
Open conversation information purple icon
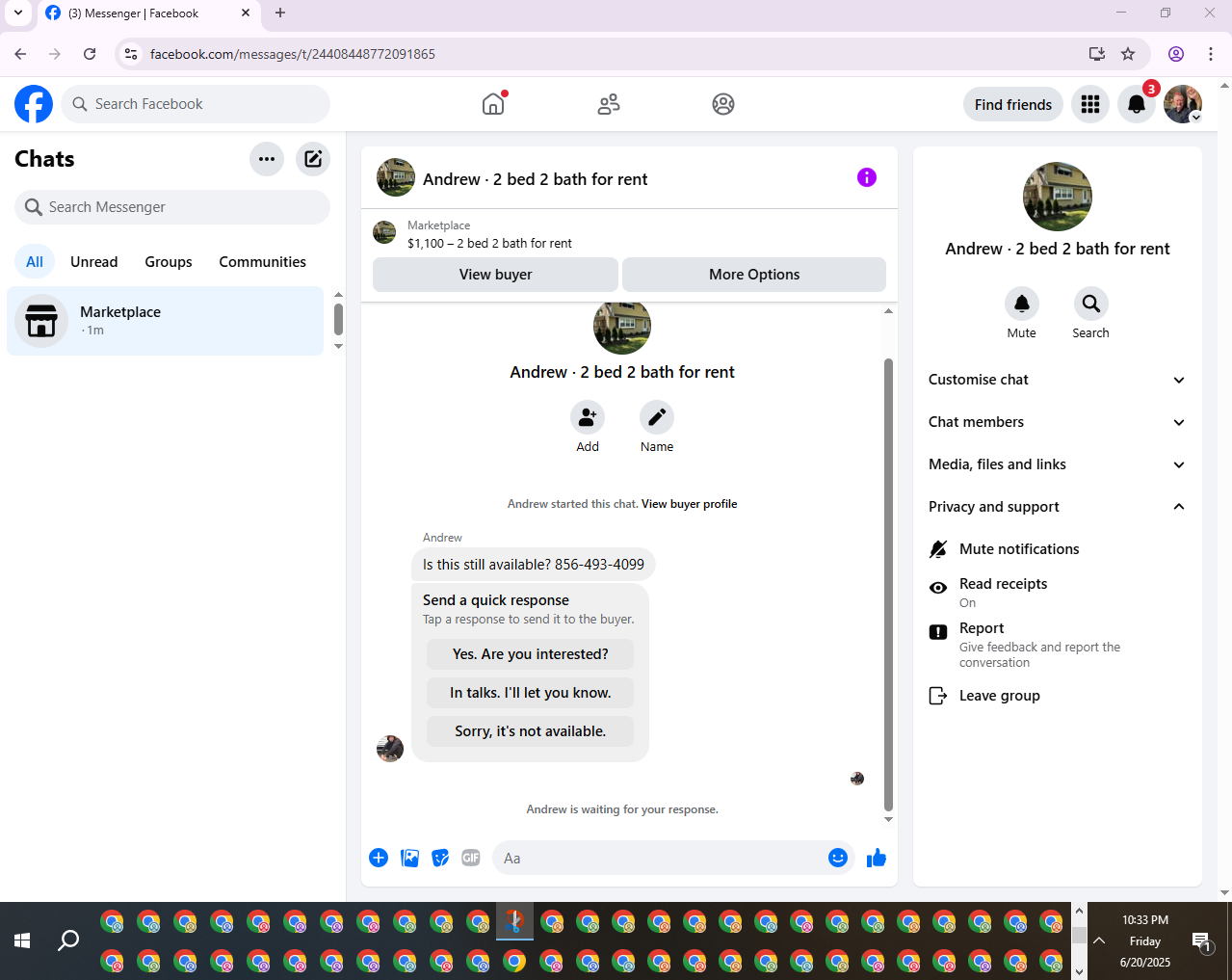[x=867, y=177]
